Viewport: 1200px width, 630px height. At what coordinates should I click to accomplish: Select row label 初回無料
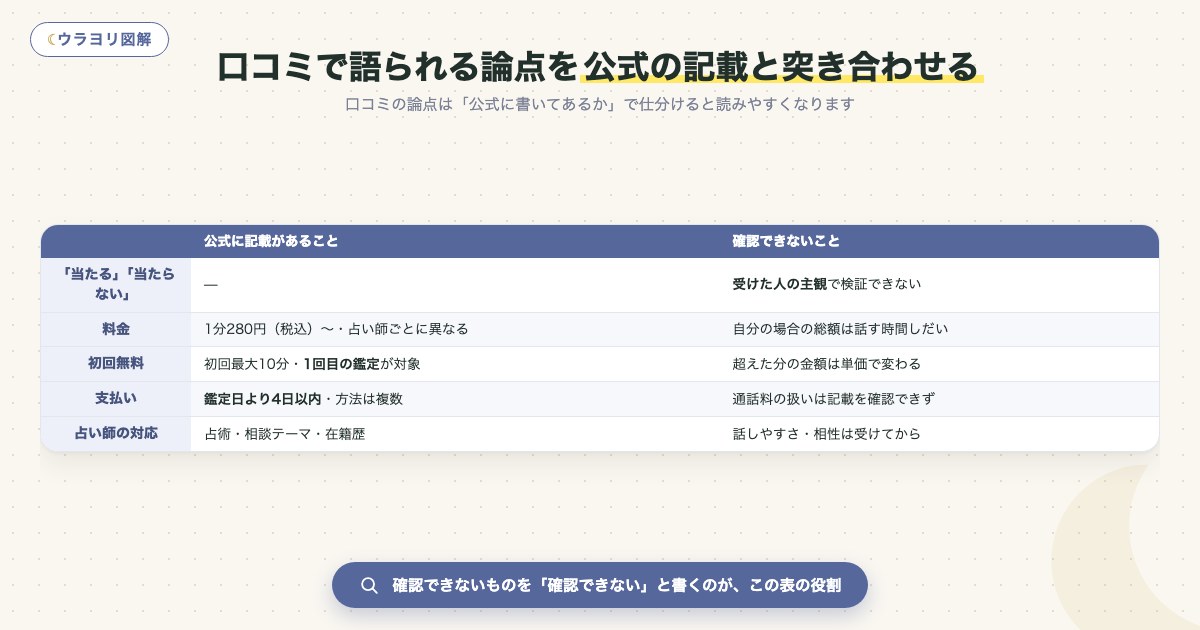click(116, 364)
